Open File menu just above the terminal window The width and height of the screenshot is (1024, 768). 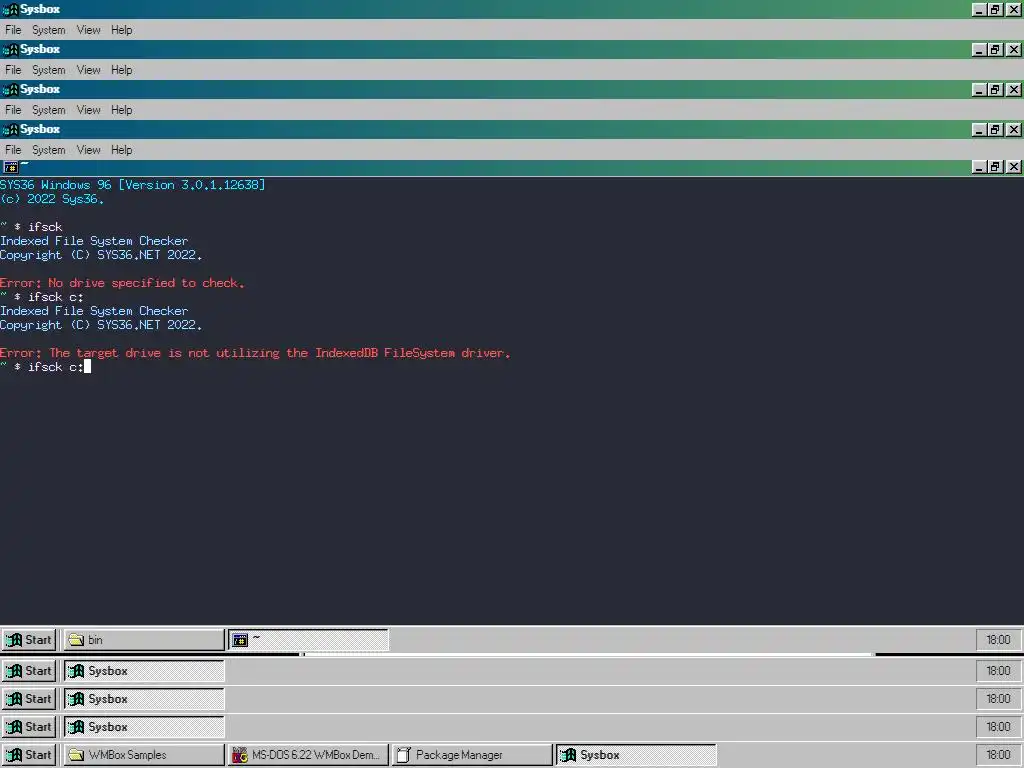tap(13, 150)
